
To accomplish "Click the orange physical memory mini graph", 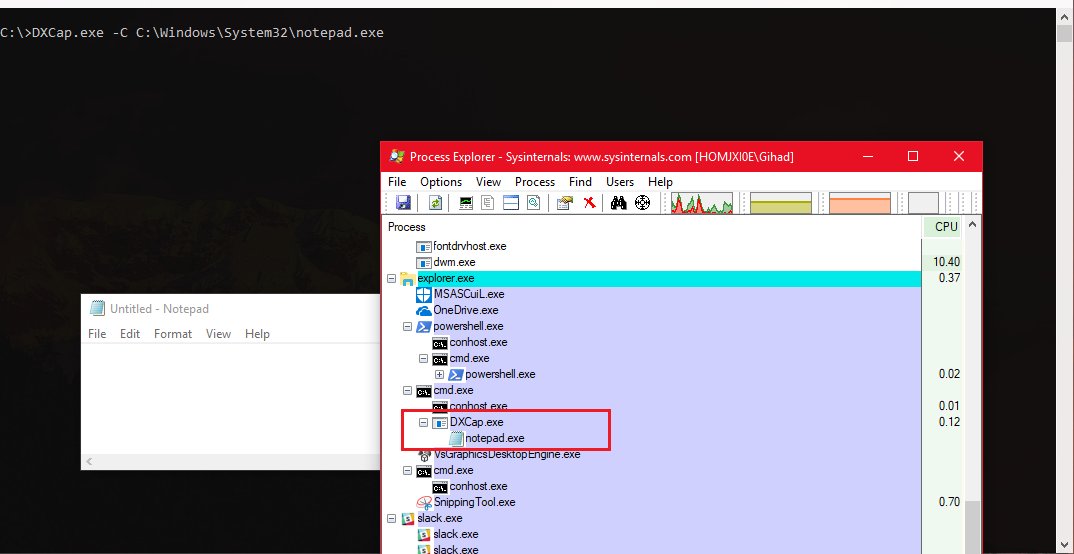I will [x=860, y=203].
